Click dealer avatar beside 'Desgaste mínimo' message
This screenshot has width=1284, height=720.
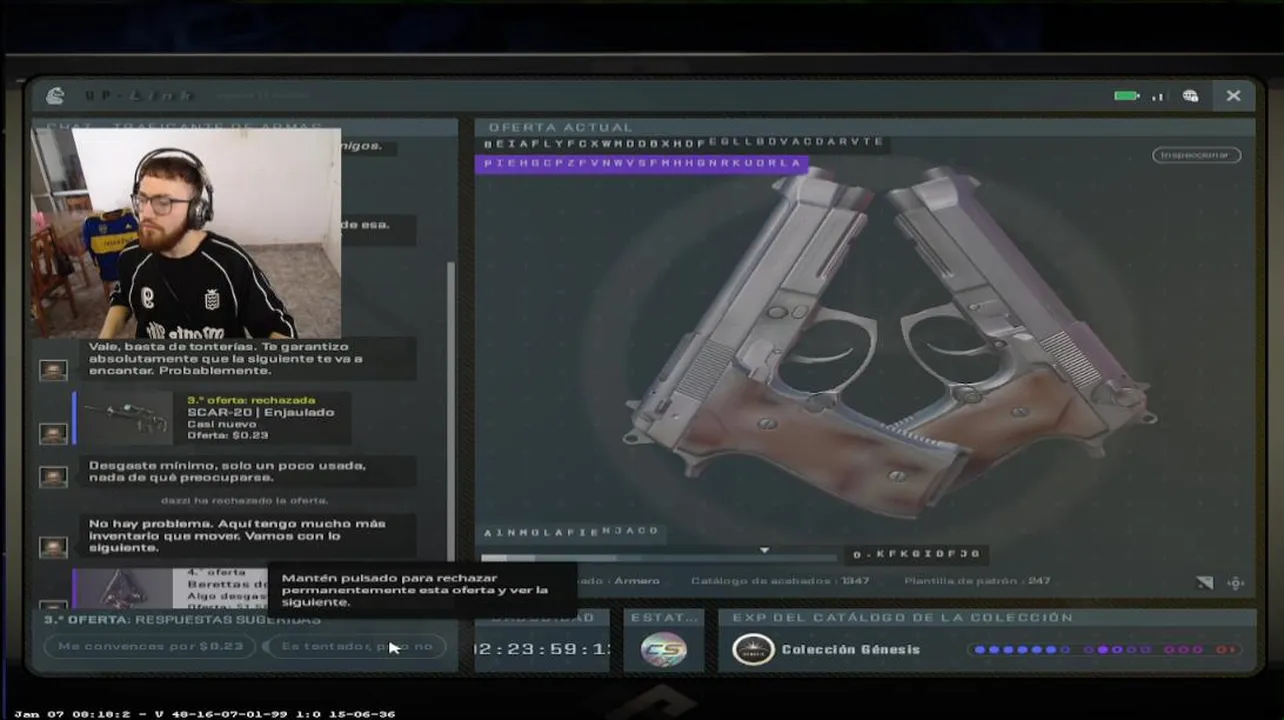point(53,477)
